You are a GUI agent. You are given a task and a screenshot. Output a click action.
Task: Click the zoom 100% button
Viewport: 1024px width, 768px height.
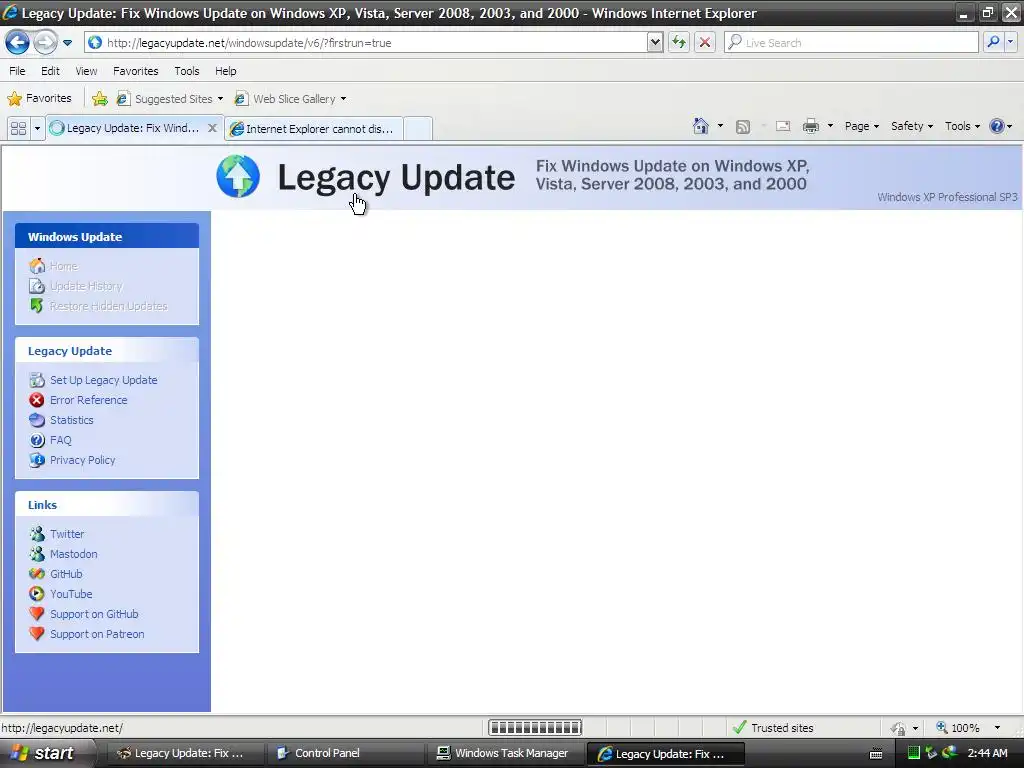pyautogui.click(x=958, y=728)
